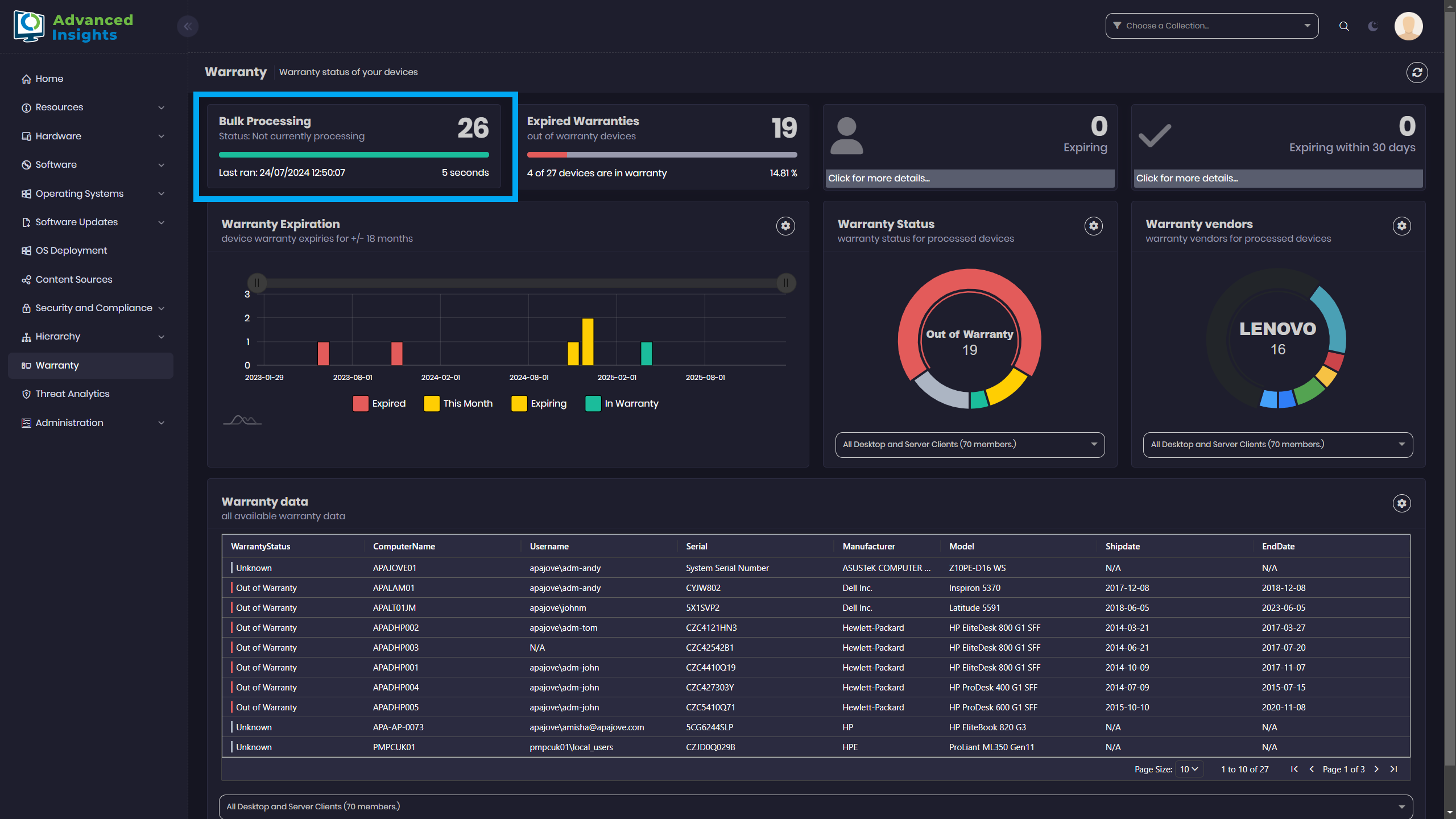1456x819 pixels.
Task: Open Threat Analytics in sidebar
Action: [72, 394]
